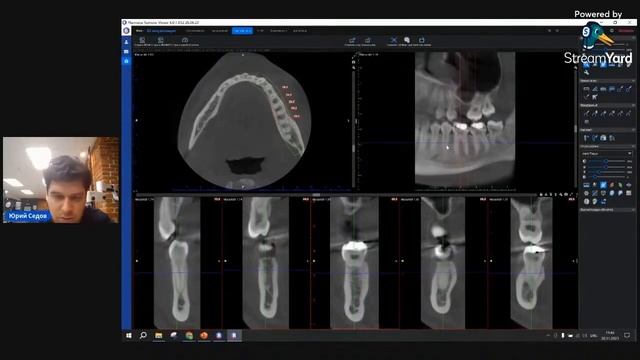Open the Windows Start menu
The width and height of the screenshot is (640, 360).
tap(129, 336)
